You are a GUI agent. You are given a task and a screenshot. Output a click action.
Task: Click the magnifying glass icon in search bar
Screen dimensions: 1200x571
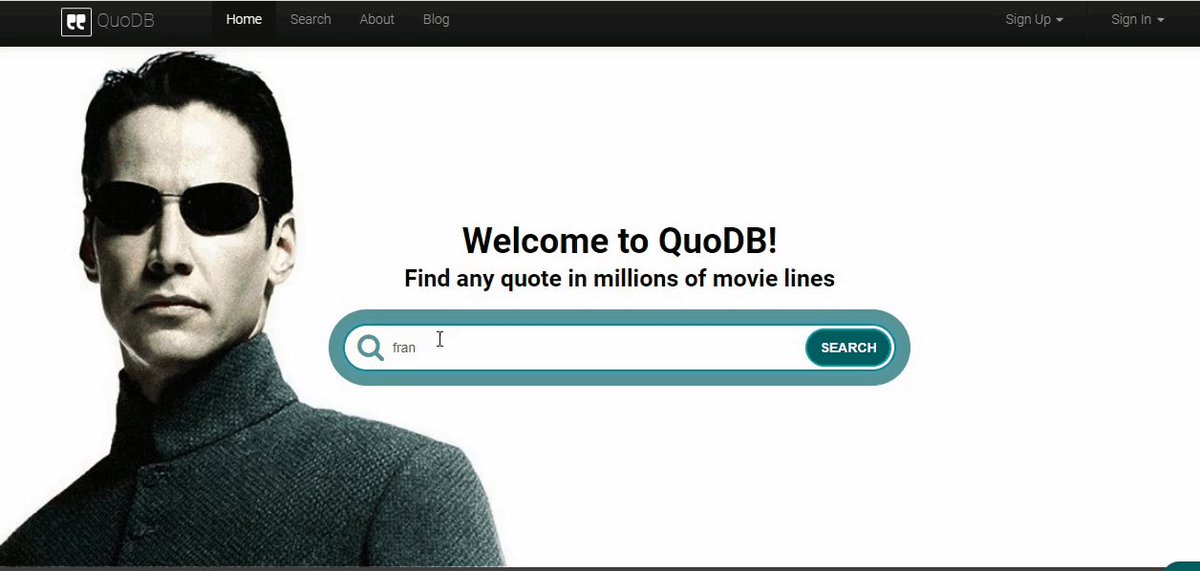(370, 347)
